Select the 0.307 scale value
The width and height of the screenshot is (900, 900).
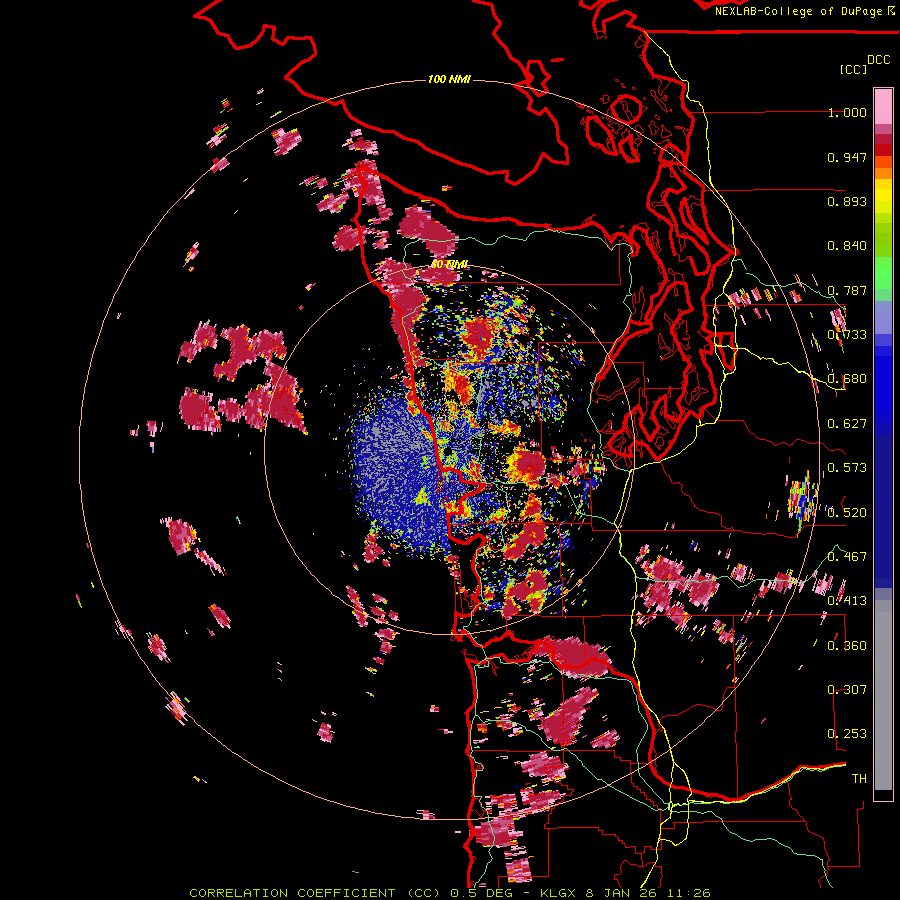[x=847, y=689]
